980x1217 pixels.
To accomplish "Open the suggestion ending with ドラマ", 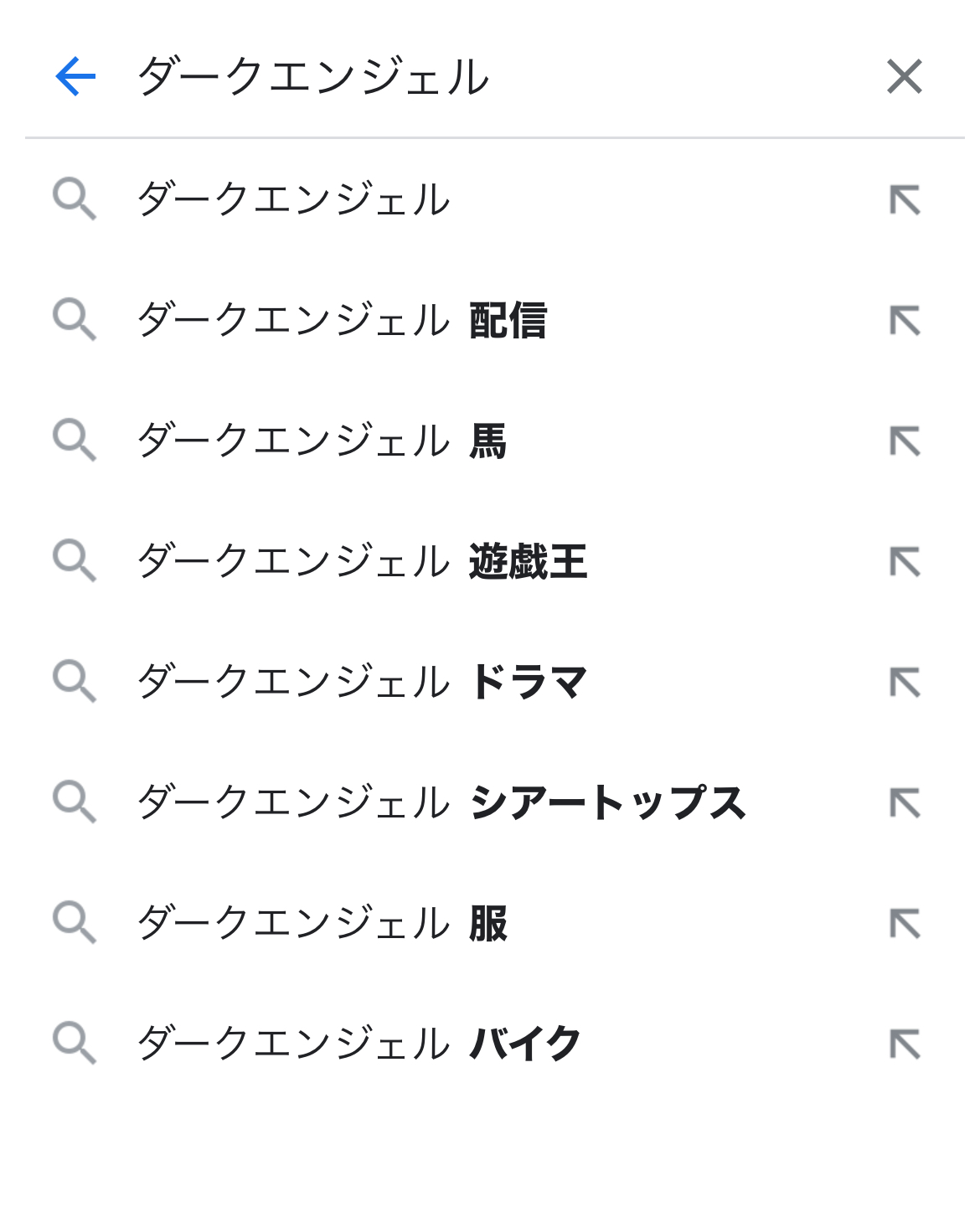I will (362, 683).
